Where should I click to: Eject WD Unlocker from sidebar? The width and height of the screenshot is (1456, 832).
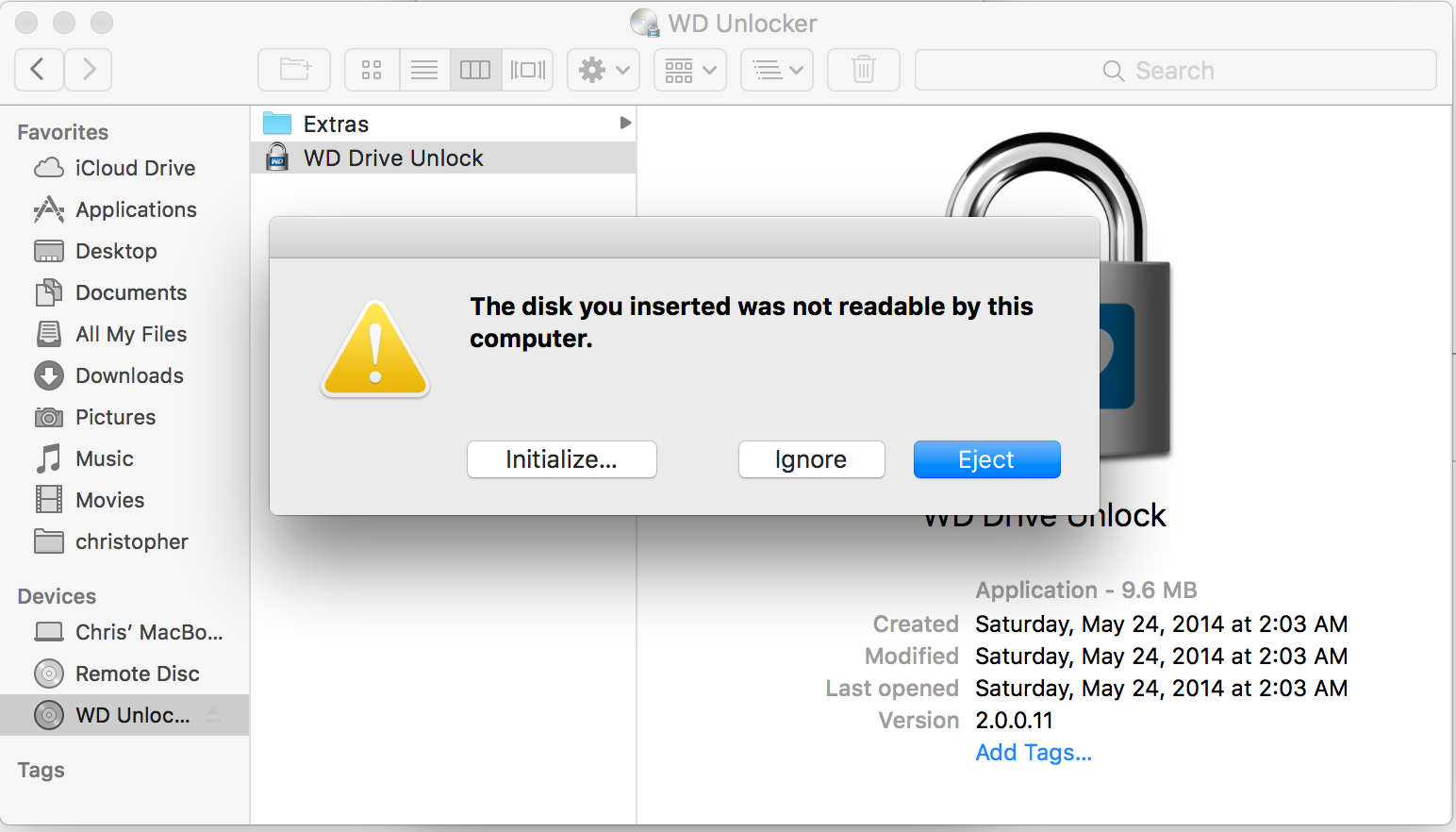[214, 715]
